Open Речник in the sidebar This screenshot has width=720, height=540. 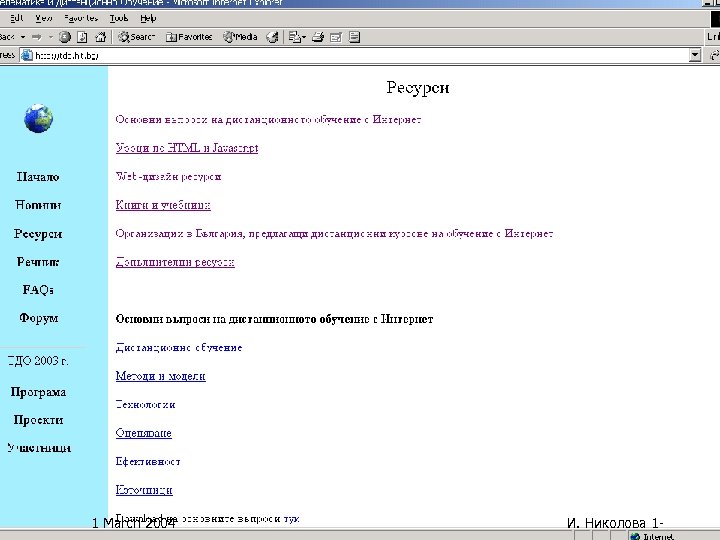38,262
